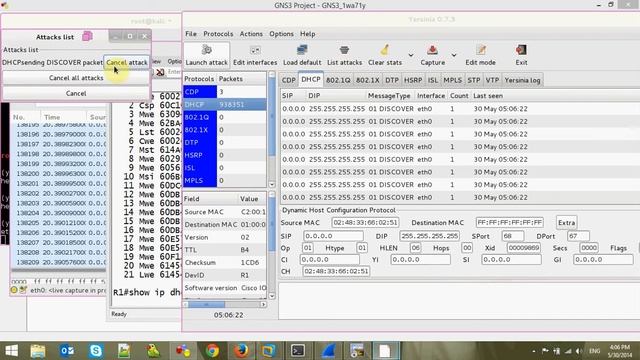Select the 802.1X protocol row
Screen dimensions: 640x360
pos(224,130)
